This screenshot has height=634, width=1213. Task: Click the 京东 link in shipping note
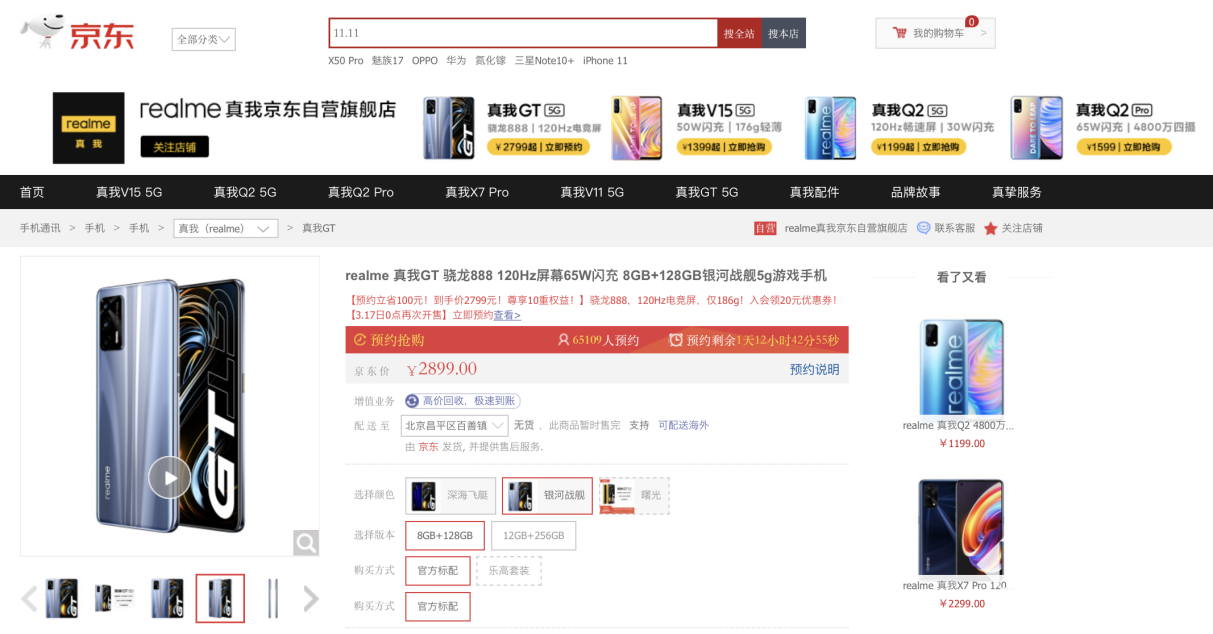point(428,446)
